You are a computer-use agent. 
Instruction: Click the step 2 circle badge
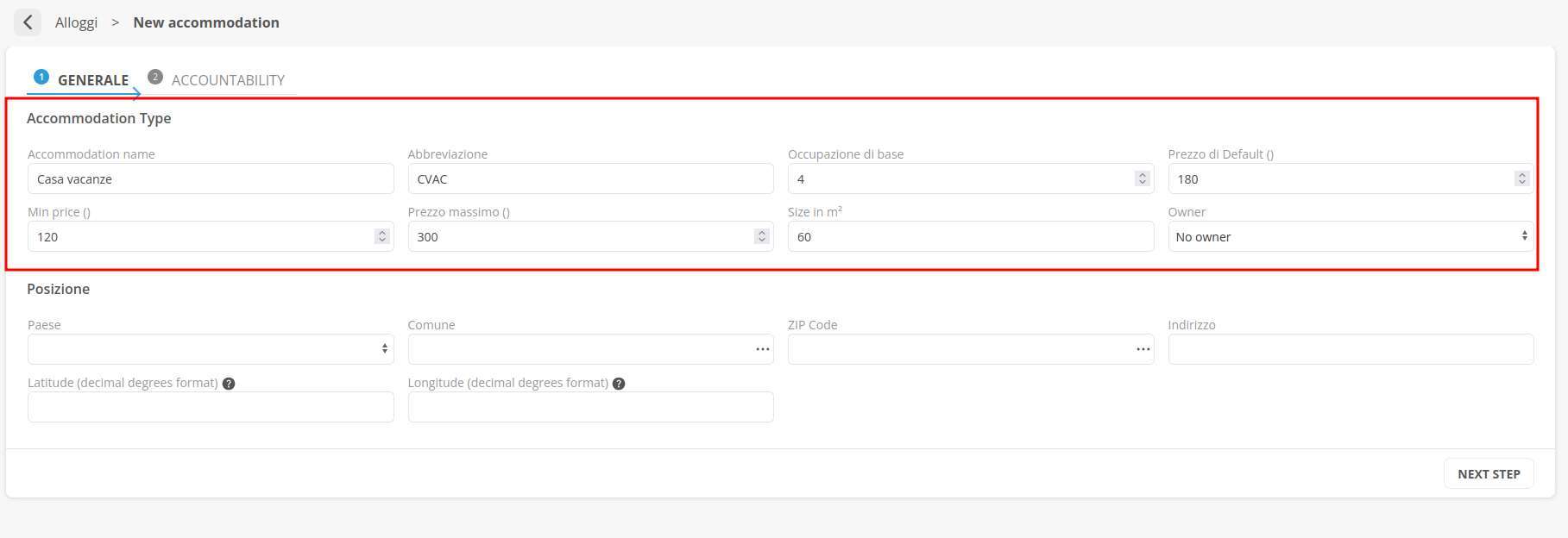click(x=155, y=77)
